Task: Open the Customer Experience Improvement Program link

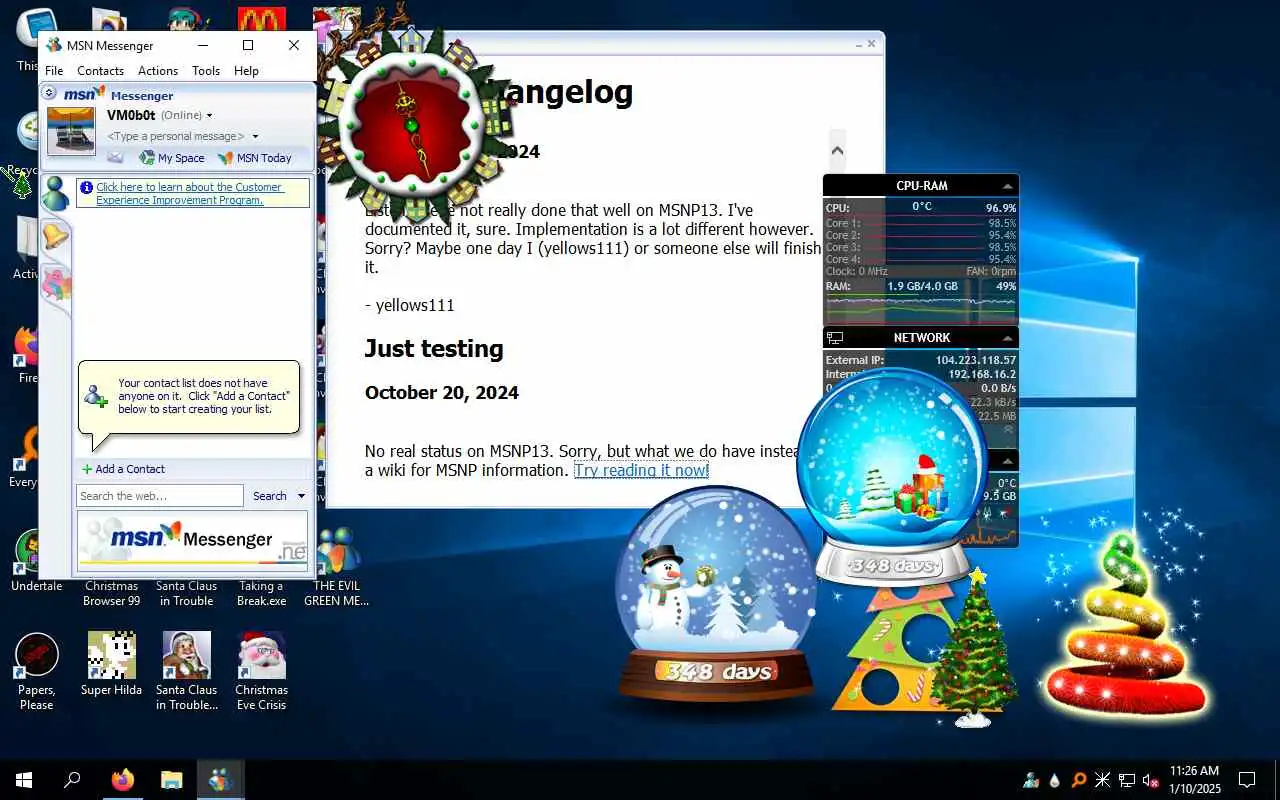Action: coord(190,193)
